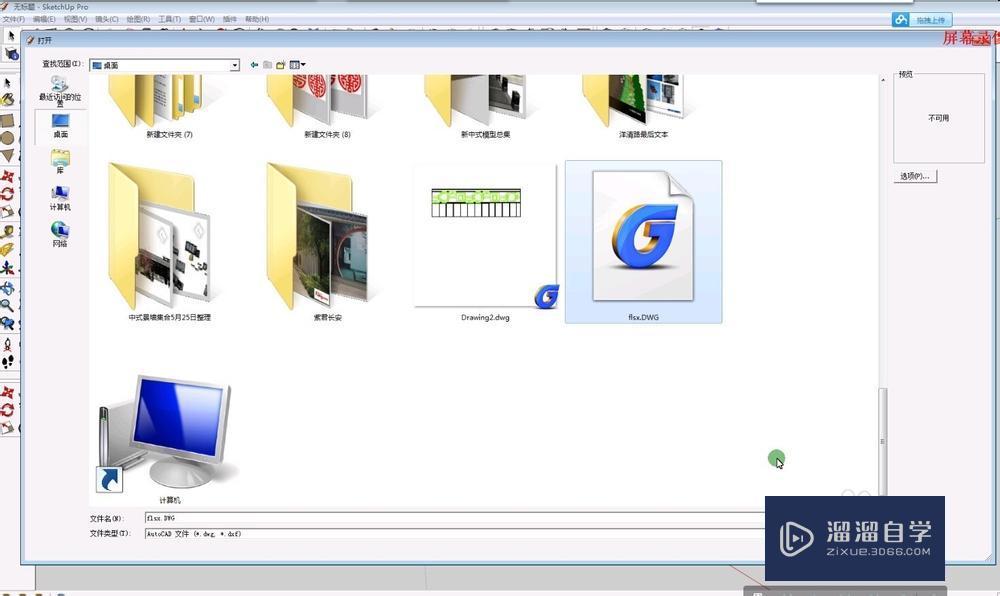Viewport: 1000px width, 596px height.
Task: Select the Orbit tool
Action: click(8, 288)
